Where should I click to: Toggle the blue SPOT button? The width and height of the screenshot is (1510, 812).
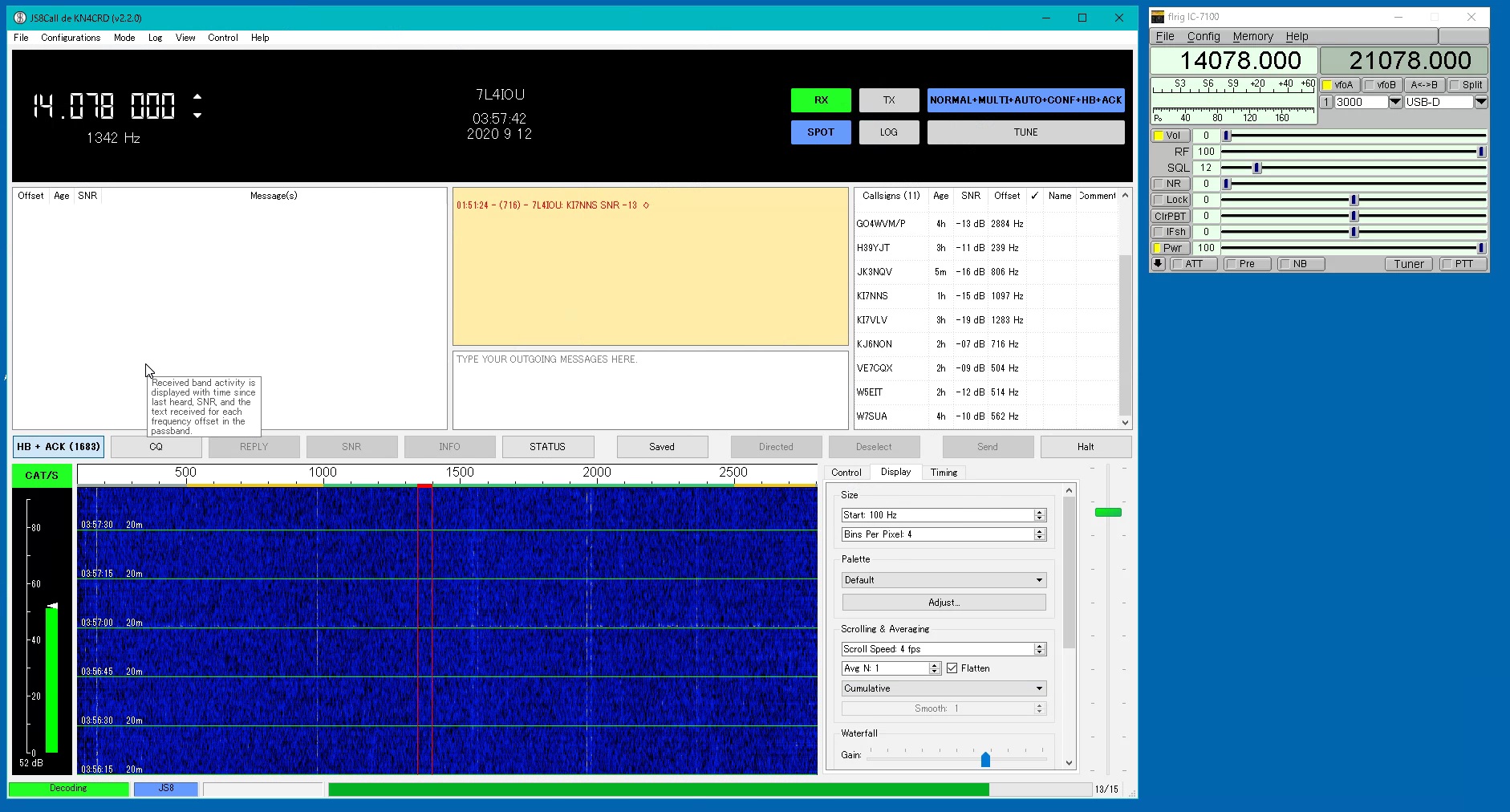click(x=821, y=132)
